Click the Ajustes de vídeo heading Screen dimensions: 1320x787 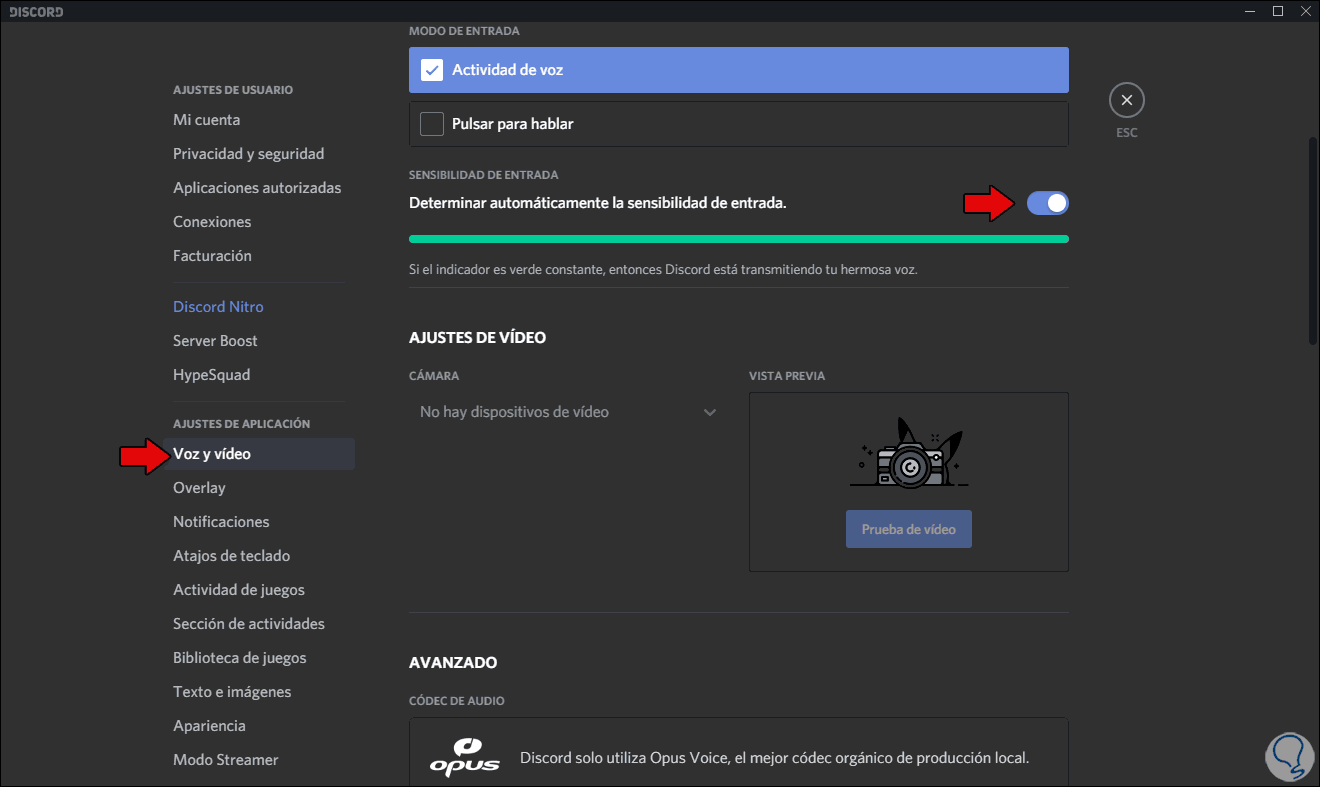478,338
